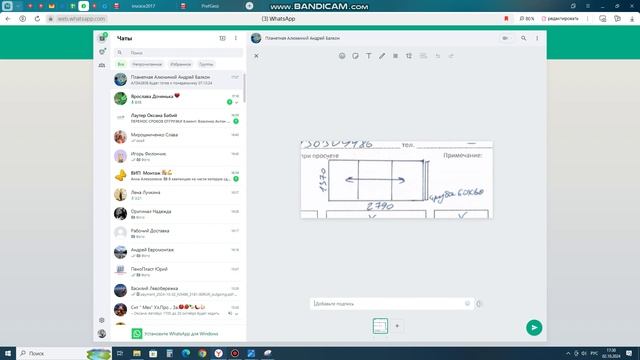Open the Chats sidebar icon
Viewport: 640px width, 360px height.
102,38
